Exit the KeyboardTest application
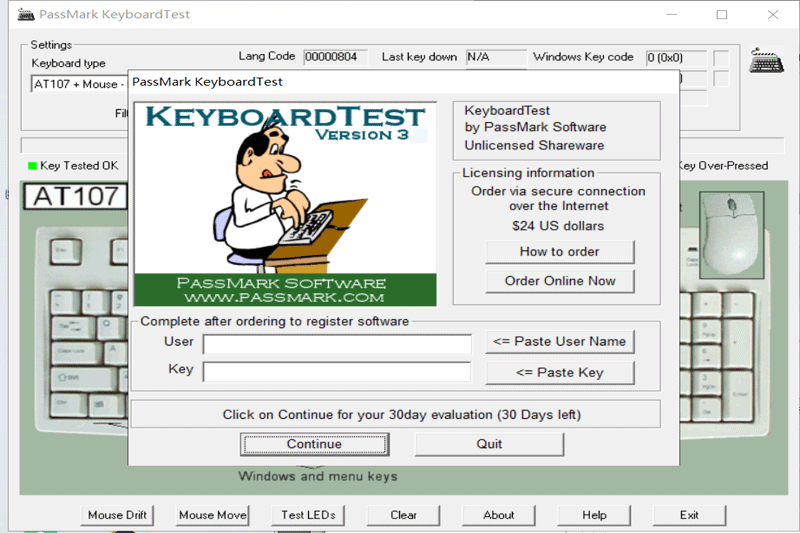The image size is (800, 533). (x=689, y=515)
